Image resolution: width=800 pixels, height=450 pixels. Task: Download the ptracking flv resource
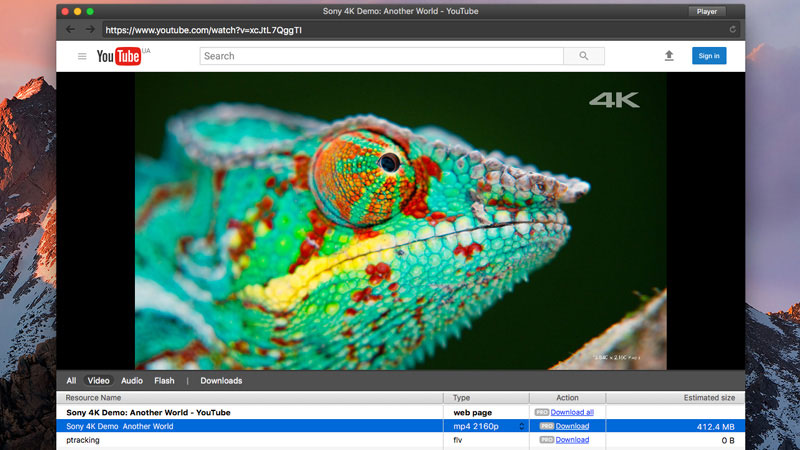click(572, 440)
